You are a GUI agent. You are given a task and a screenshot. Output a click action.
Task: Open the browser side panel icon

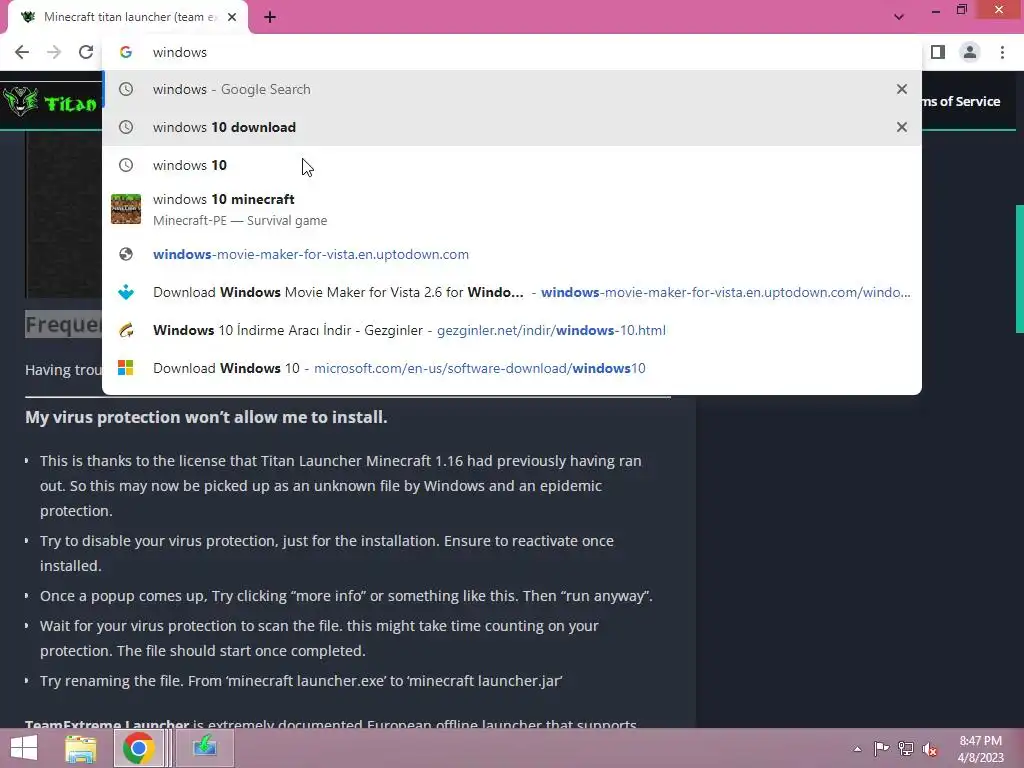[x=938, y=52]
